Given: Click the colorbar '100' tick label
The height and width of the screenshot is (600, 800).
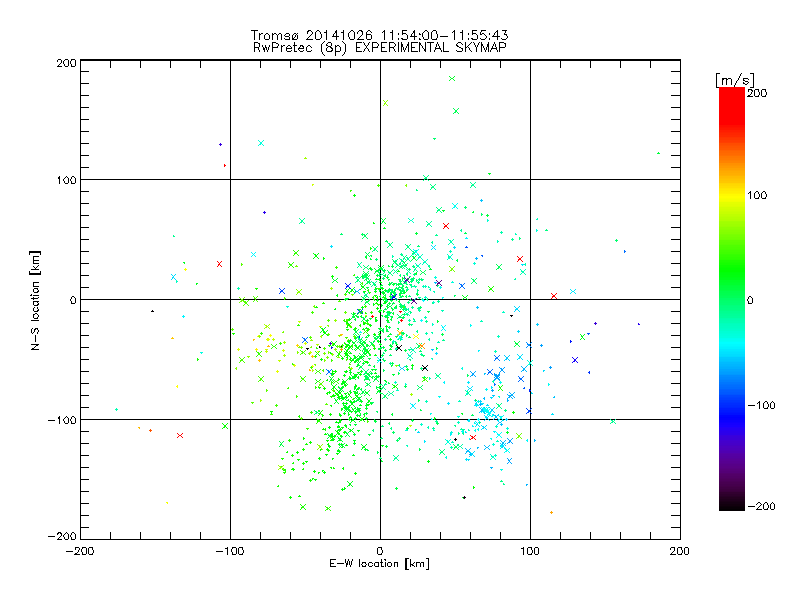Looking at the screenshot, I should (757, 195).
